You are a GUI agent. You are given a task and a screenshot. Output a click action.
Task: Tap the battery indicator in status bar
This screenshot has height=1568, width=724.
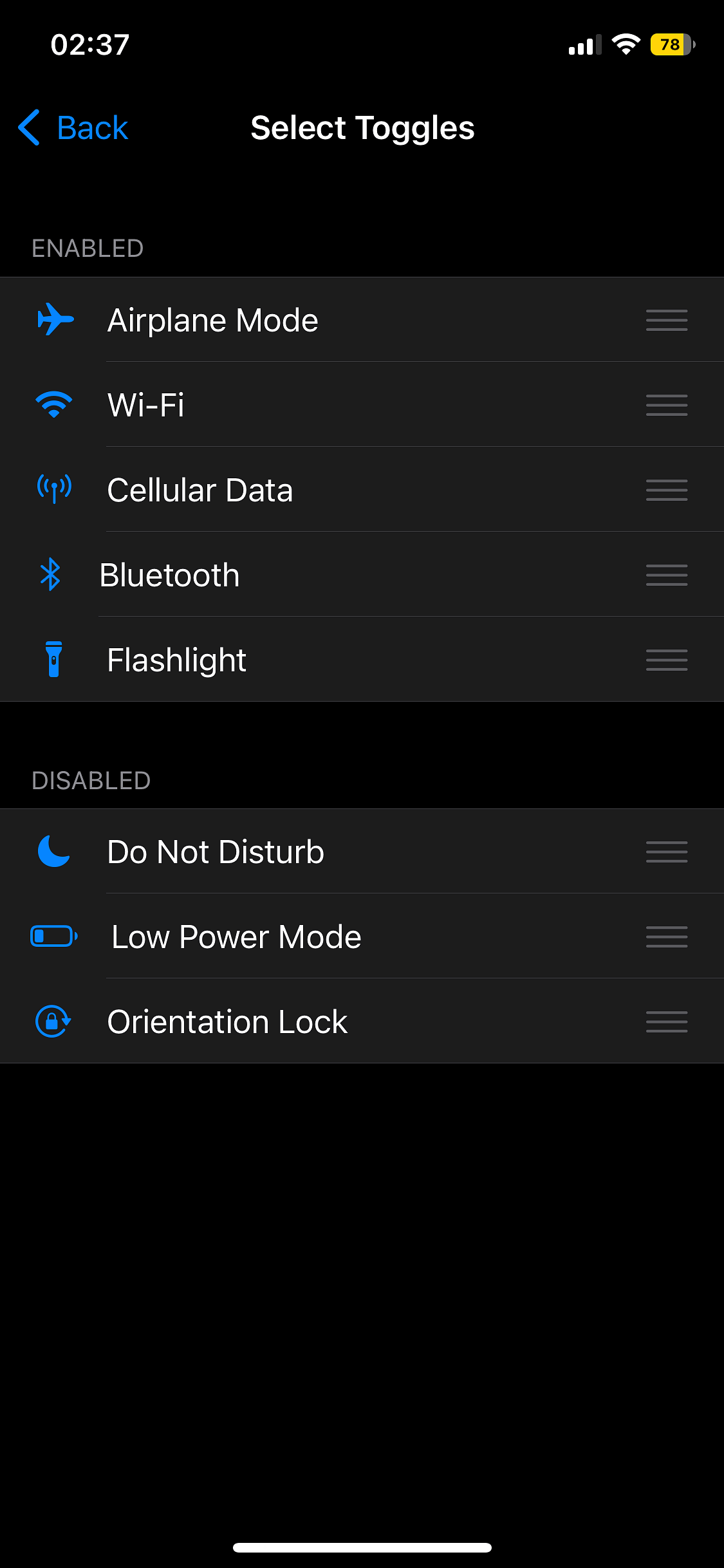click(673, 44)
